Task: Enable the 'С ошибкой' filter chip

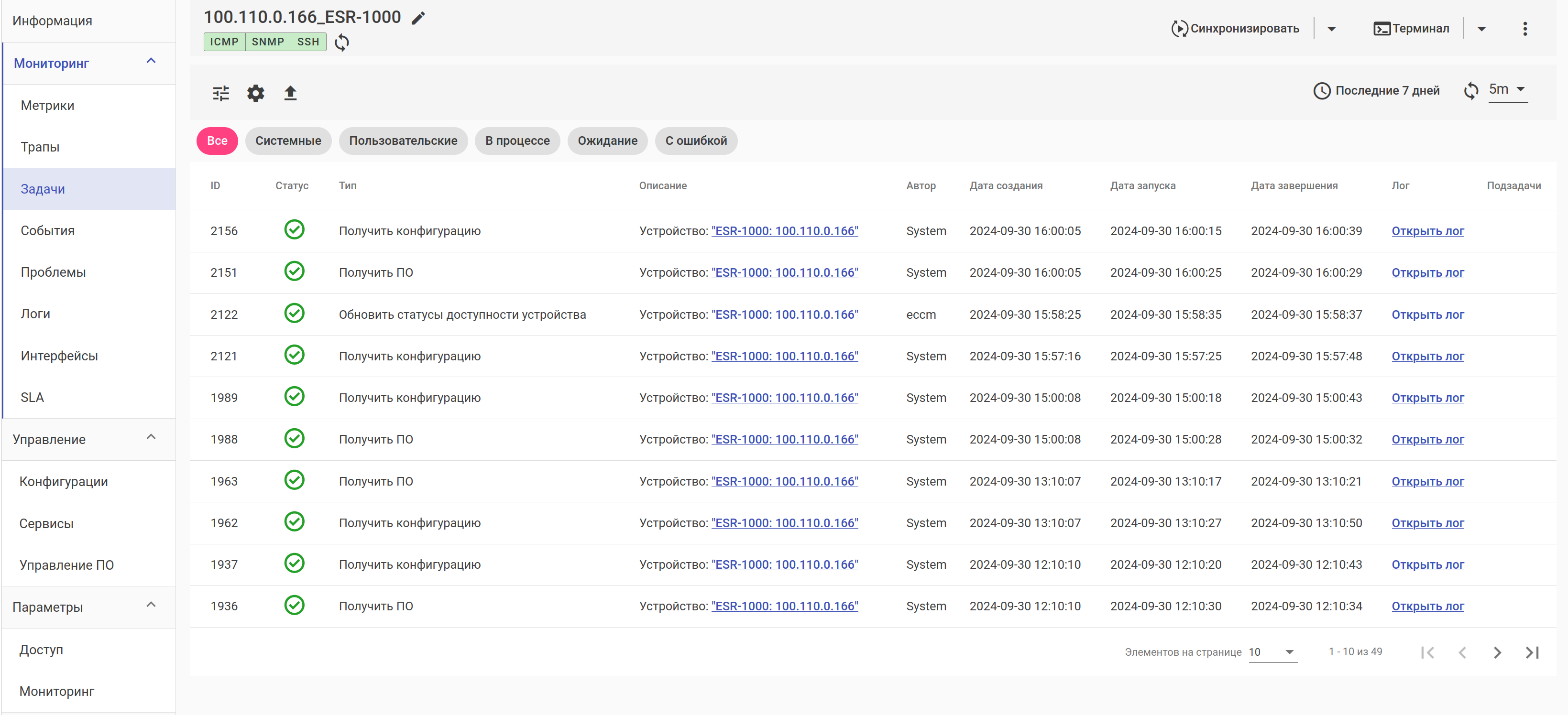Action: pyautogui.click(x=696, y=141)
